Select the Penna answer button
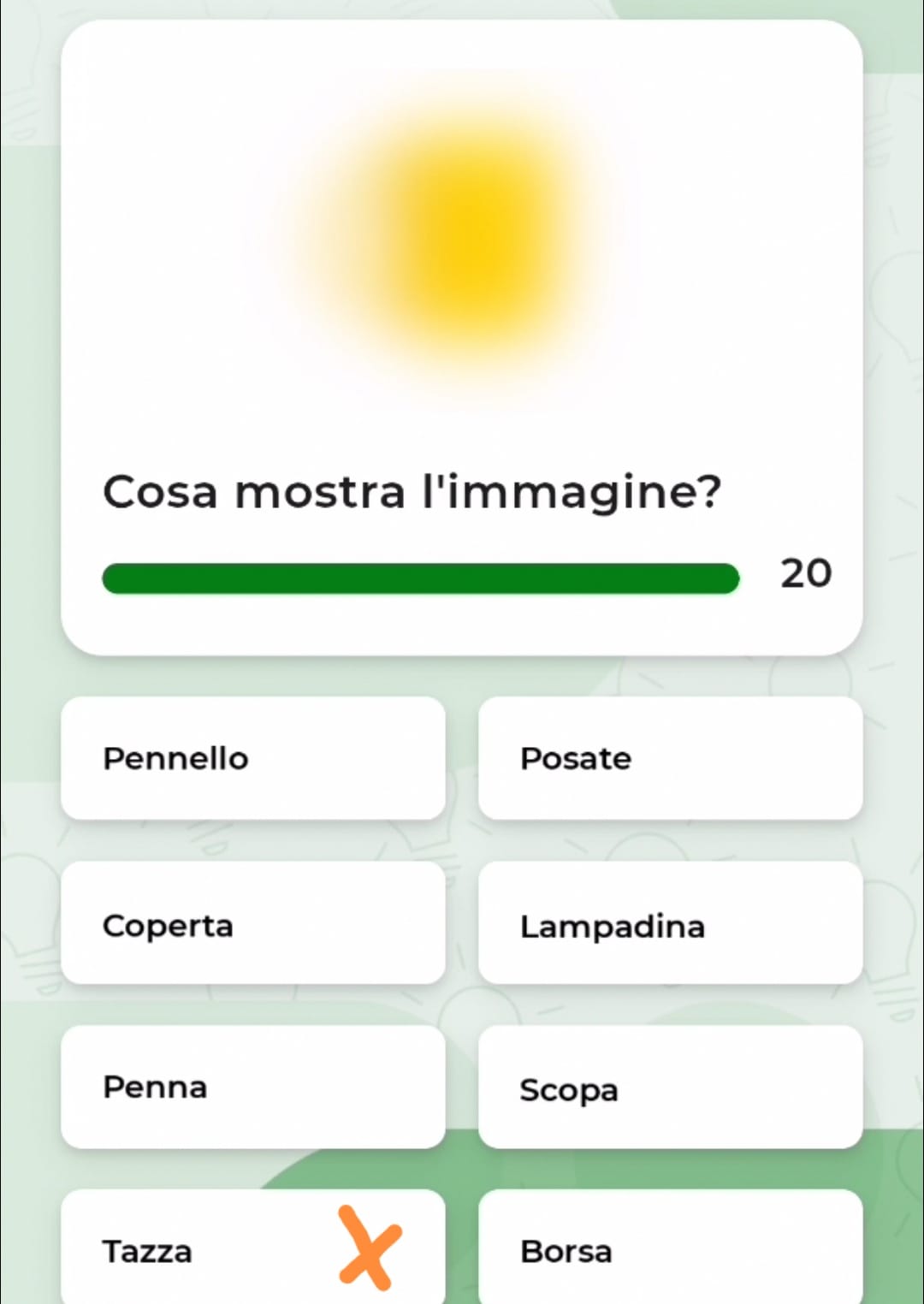 click(253, 1087)
